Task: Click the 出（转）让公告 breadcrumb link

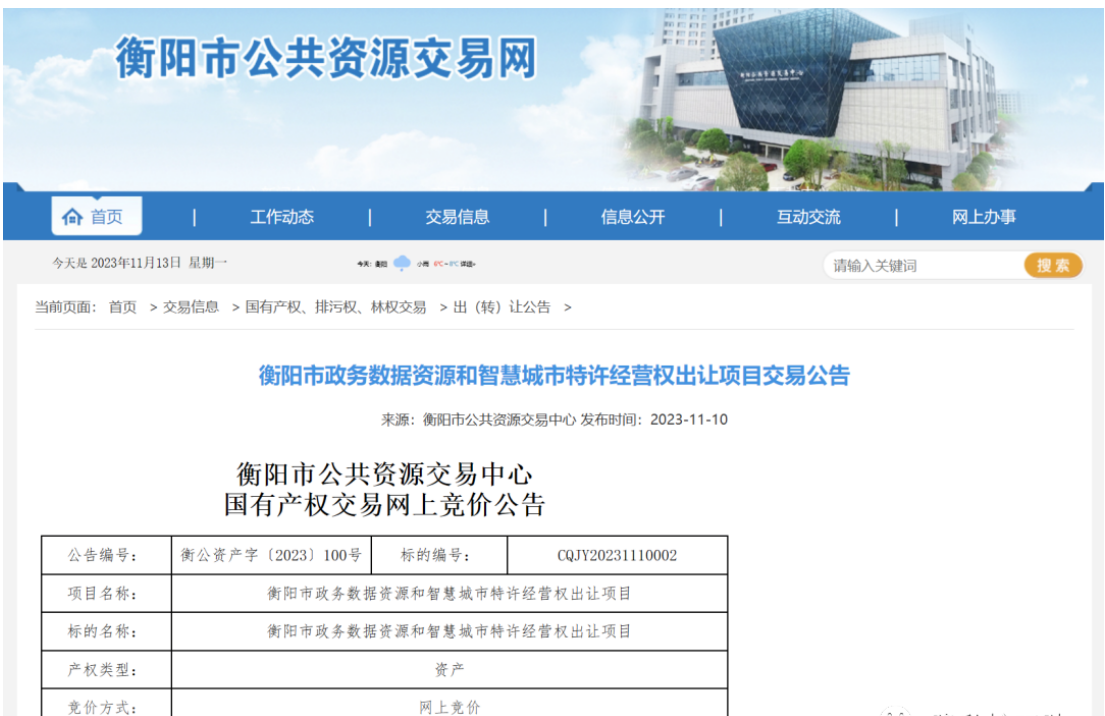Action: (x=502, y=307)
